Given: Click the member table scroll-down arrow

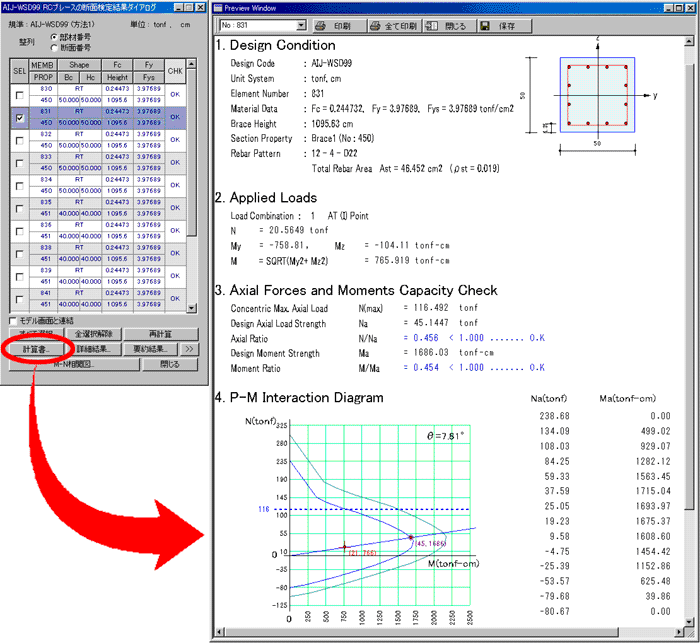Looking at the screenshot, I should 192,308.
